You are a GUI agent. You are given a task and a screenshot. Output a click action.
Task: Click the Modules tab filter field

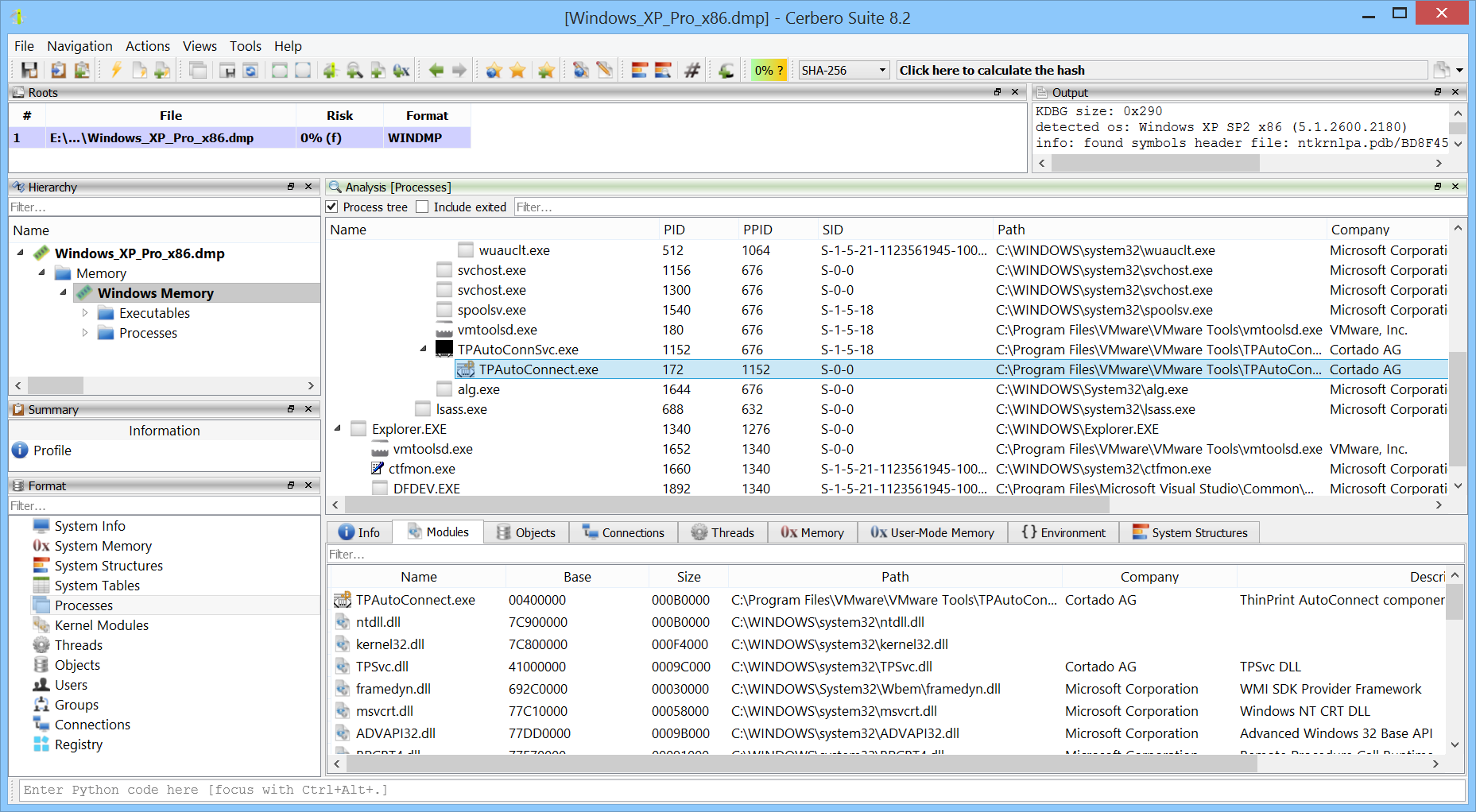pos(895,554)
